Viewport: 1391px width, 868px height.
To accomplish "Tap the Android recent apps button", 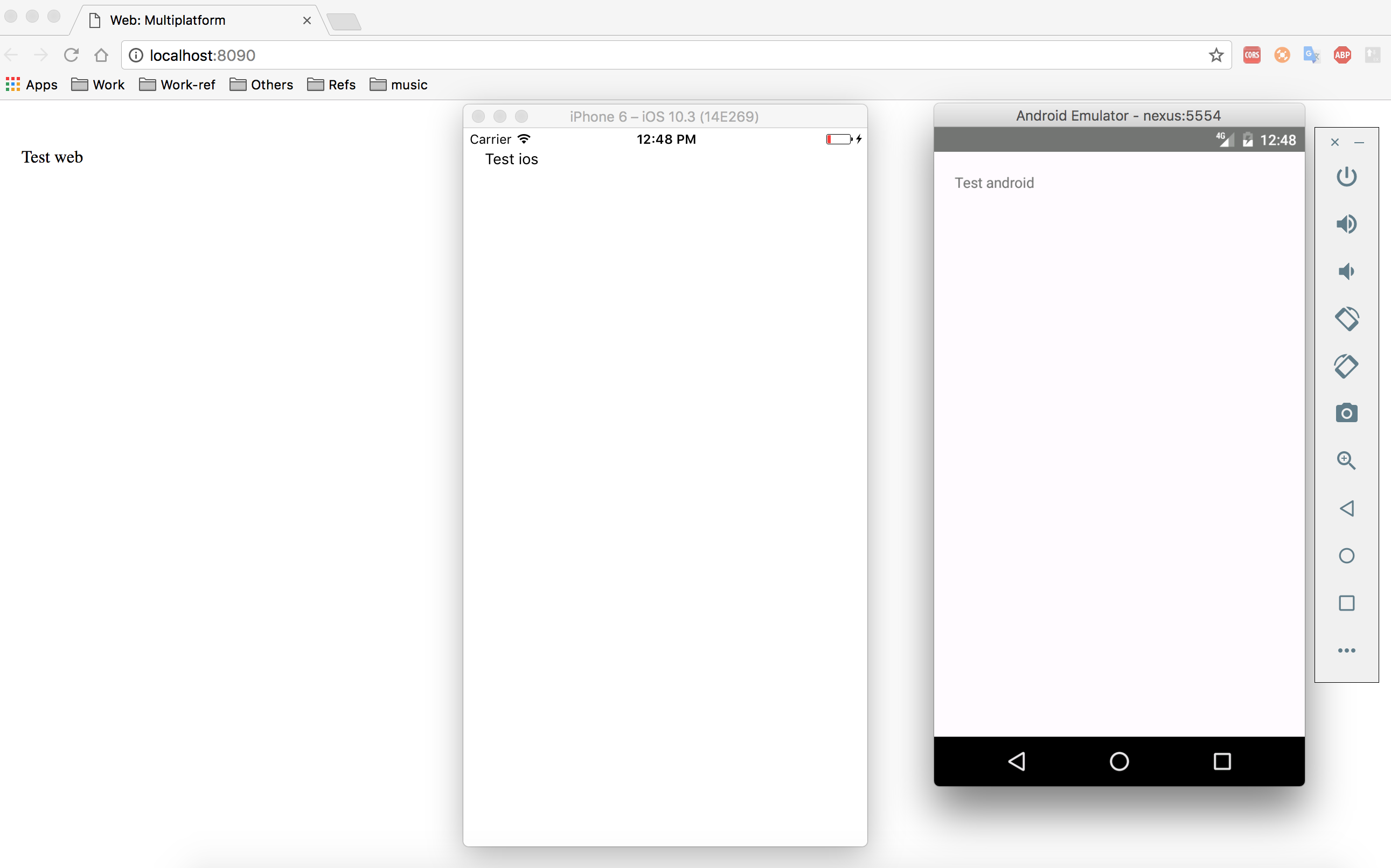I will pos(1222,761).
